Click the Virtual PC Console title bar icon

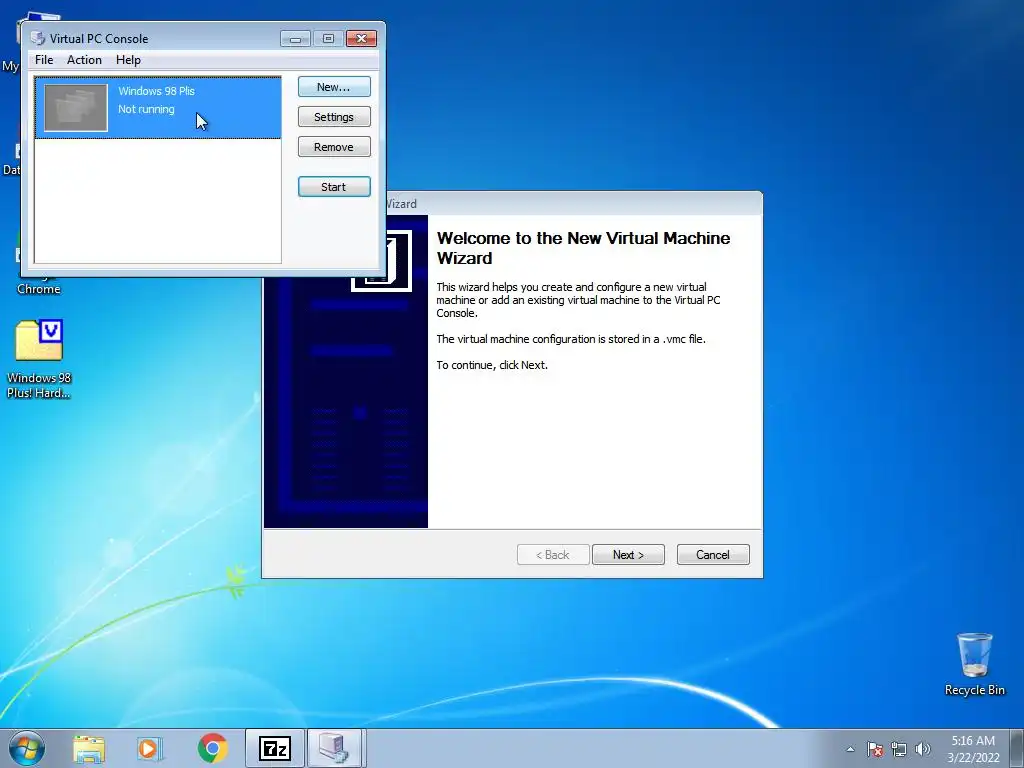tap(38, 39)
